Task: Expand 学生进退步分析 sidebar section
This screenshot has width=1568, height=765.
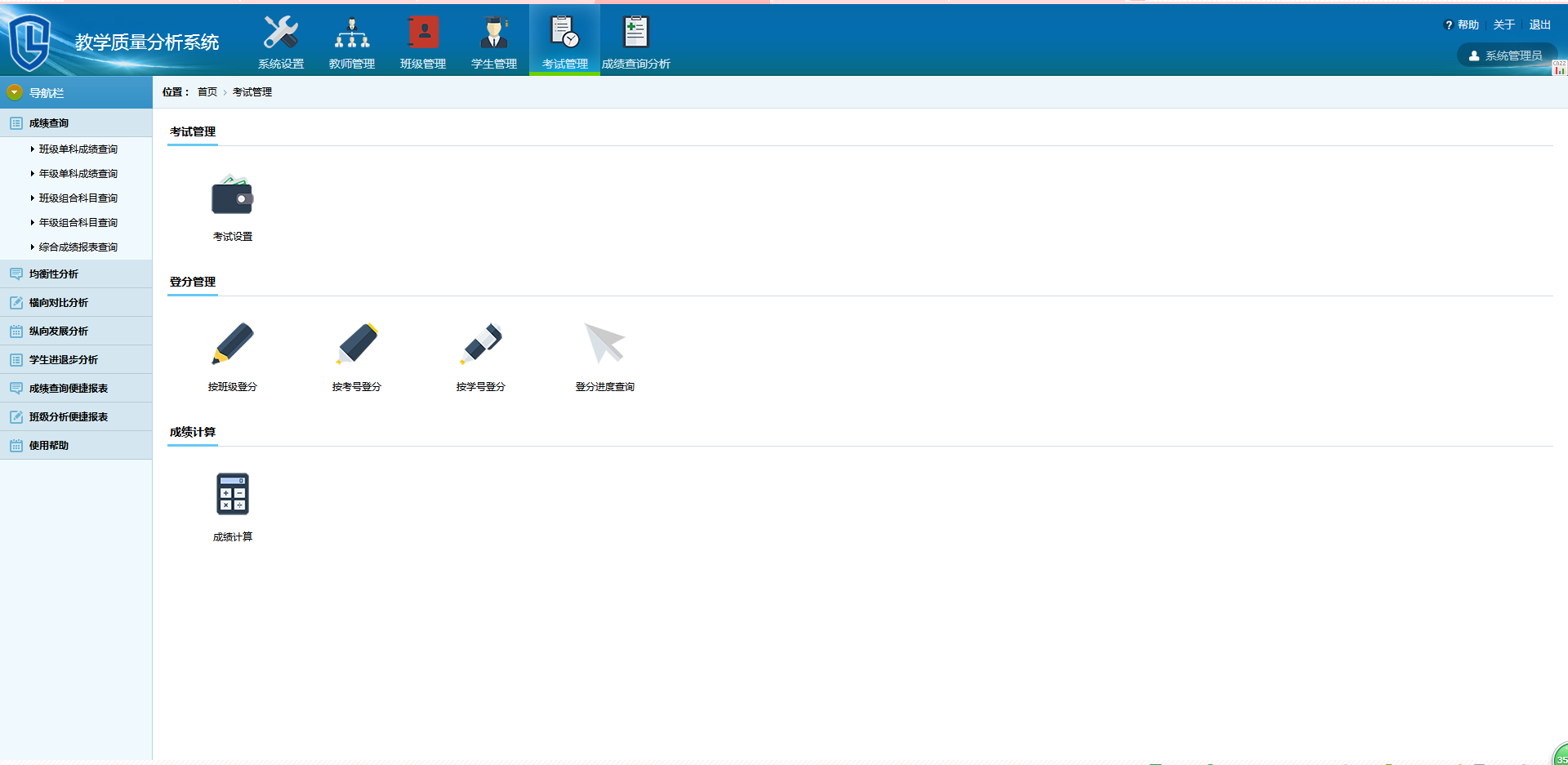Action: [x=76, y=360]
